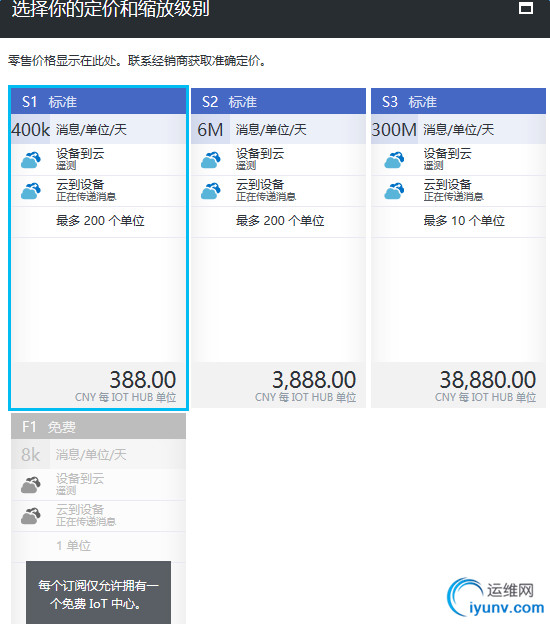Screen dimensions: 550x624
Task: Click the S2 设备到云 cloud icon
Action: 211,160
